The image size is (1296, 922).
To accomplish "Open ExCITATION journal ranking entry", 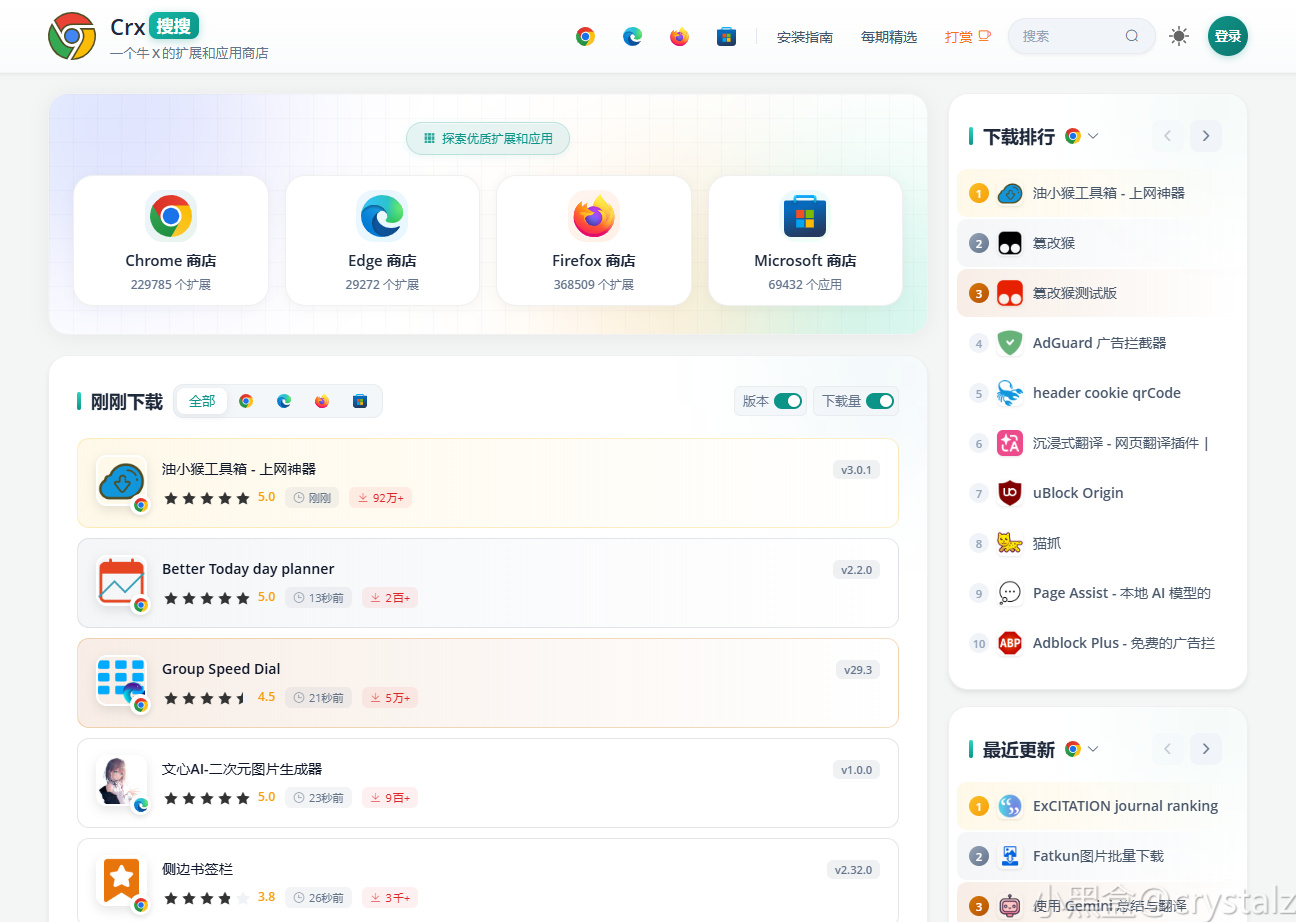I will 1097,806.
